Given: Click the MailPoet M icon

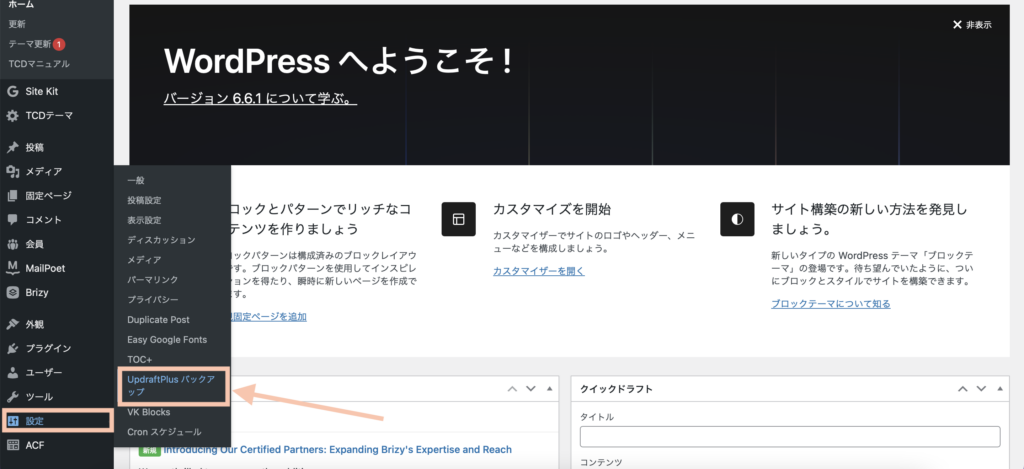Looking at the screenshot, I should (12, 268).
